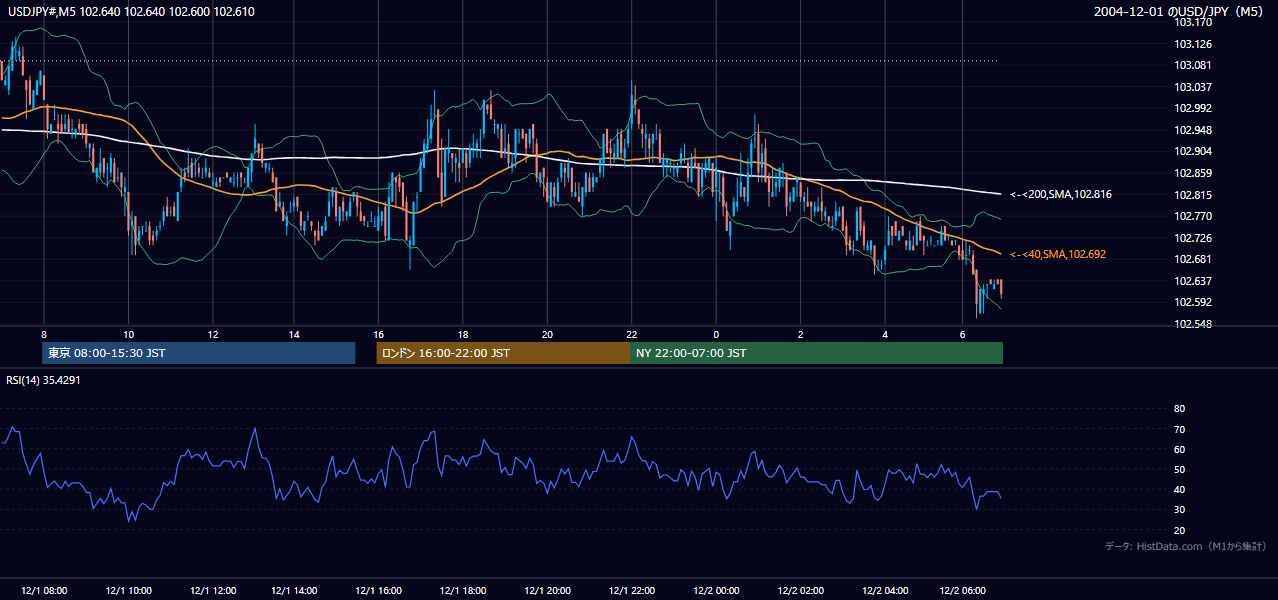This screenshot has height=600, width=1278.
Task: Click hour marker 14 under the price chart
Action: pos(296,333)
